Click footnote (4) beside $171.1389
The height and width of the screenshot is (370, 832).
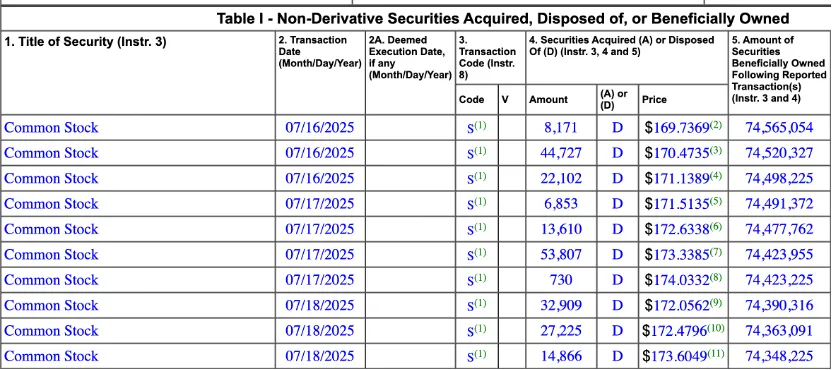pyautogui.click(x=716, y=176)
